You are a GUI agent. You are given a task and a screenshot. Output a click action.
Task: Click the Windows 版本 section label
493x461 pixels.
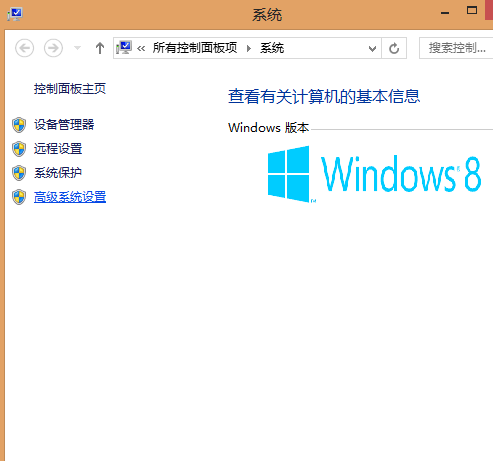[x=269, y=128]
